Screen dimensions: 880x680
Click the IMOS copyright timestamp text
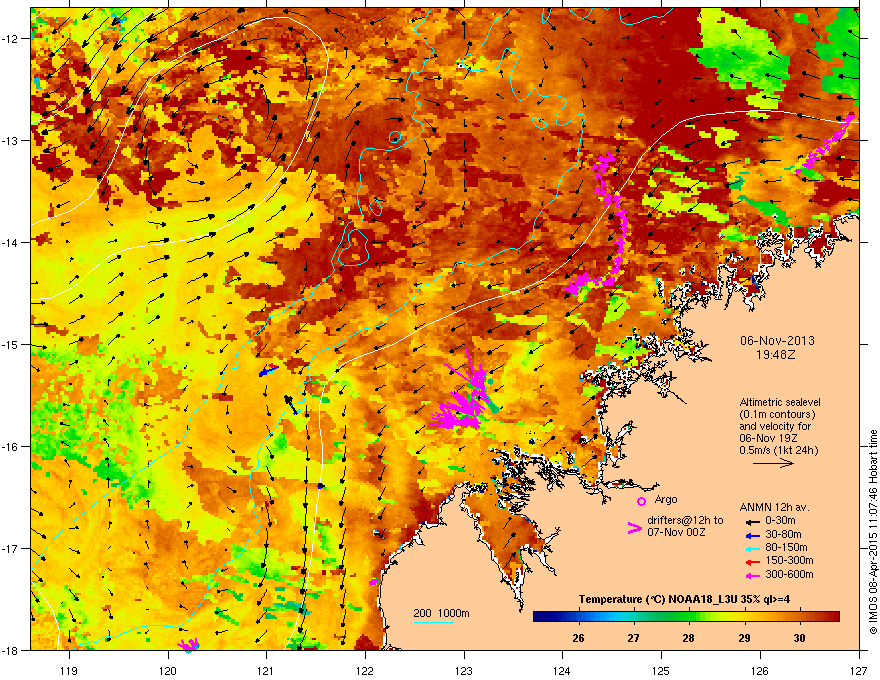click(x=873, y=532)
